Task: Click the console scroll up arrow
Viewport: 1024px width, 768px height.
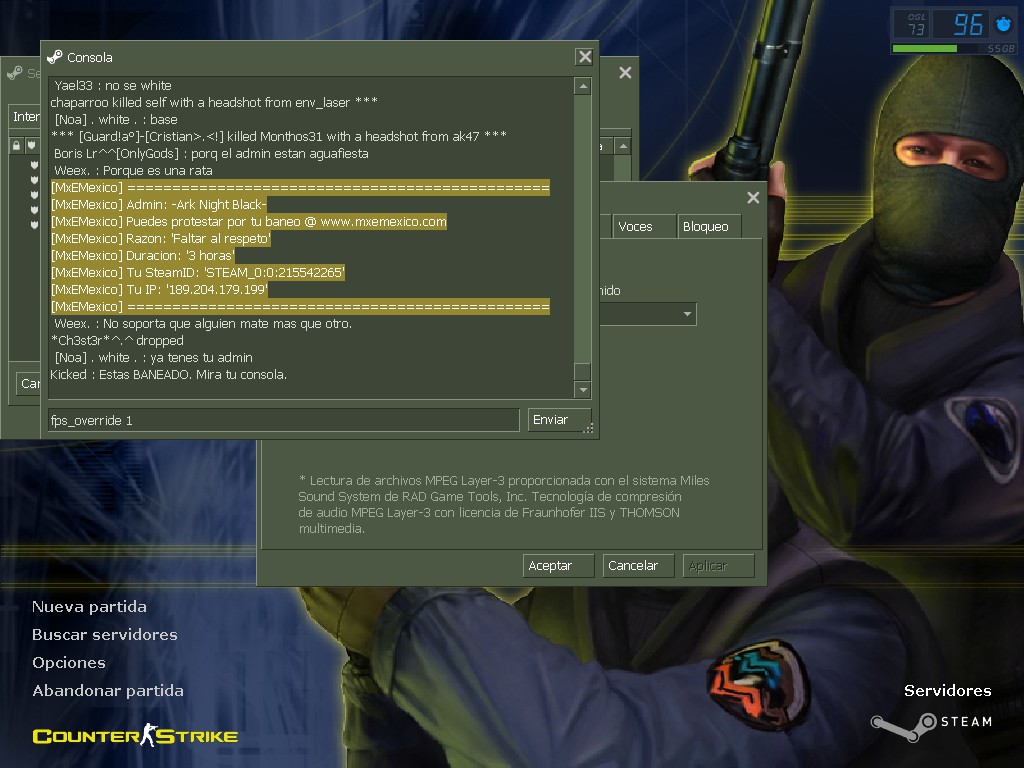Action: pyautogui.click(x=583, y=86)
